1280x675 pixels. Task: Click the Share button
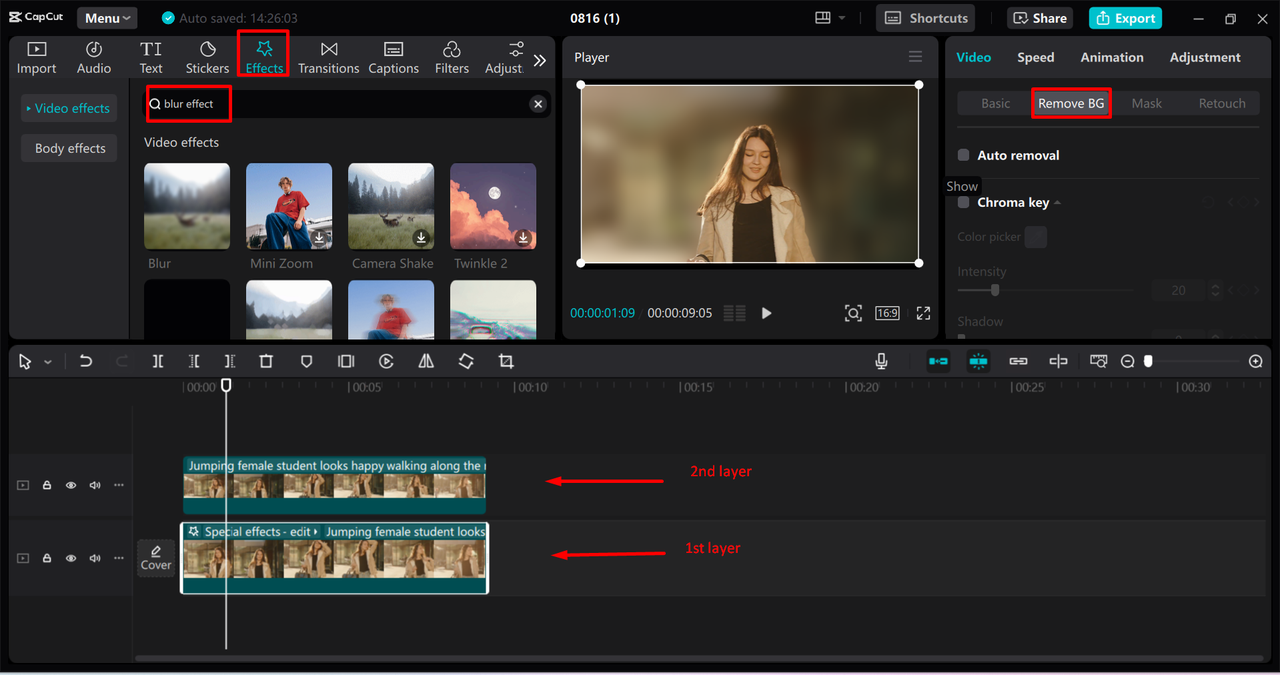coord(1041,18)
